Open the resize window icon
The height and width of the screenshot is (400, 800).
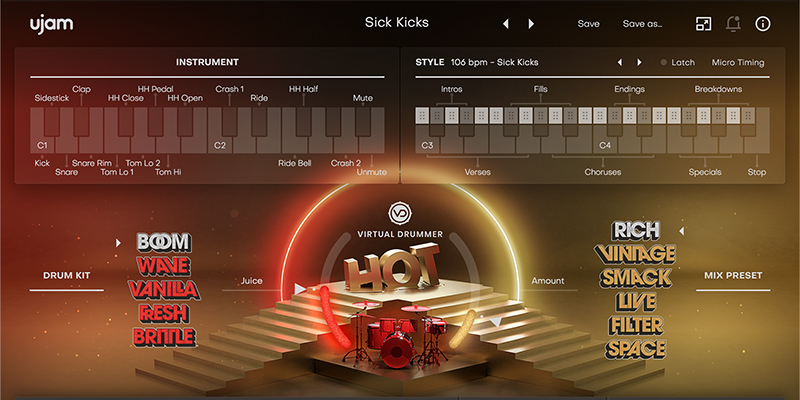[x=704, y=23]
